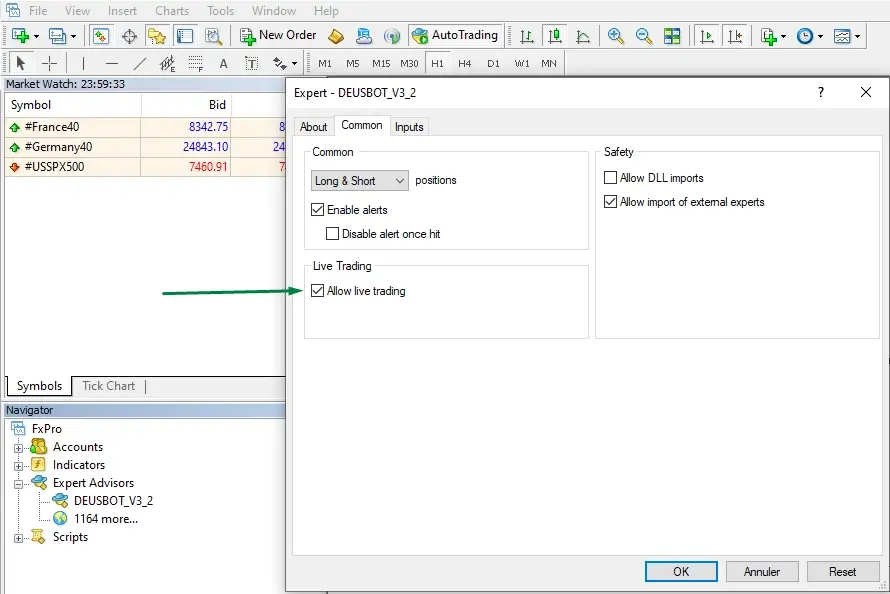This screenshot has width=890, height=594.
Task: Click OK in Expert dialog
Action: 681,571
